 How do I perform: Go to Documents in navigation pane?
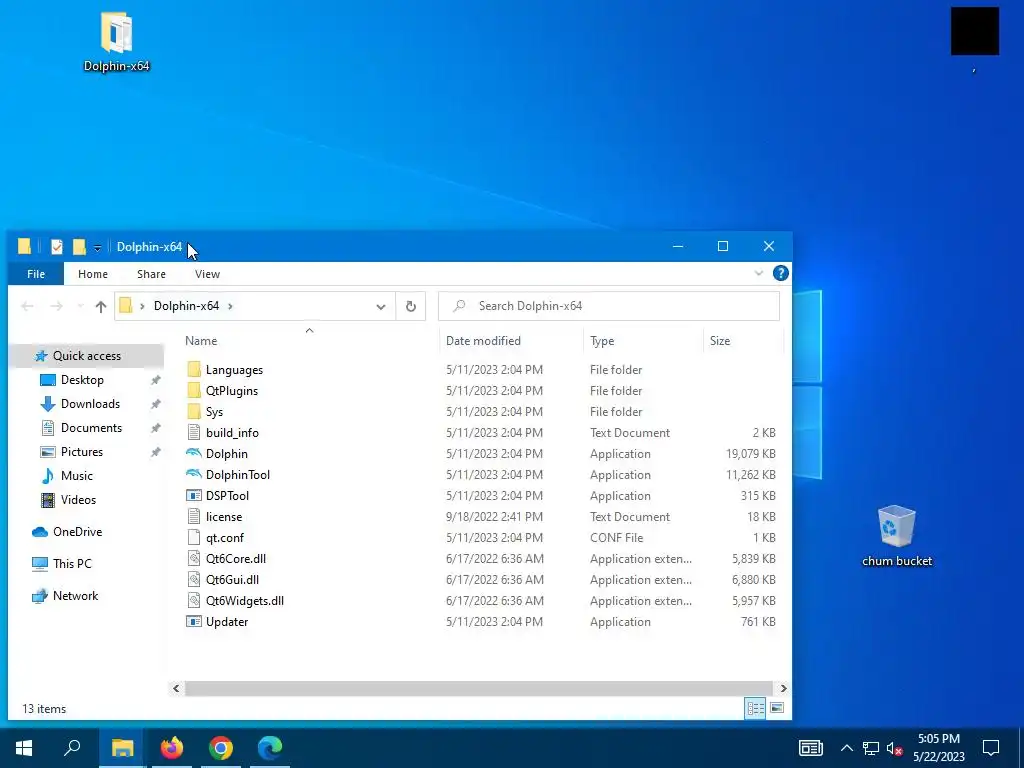[x=91, y=428]
